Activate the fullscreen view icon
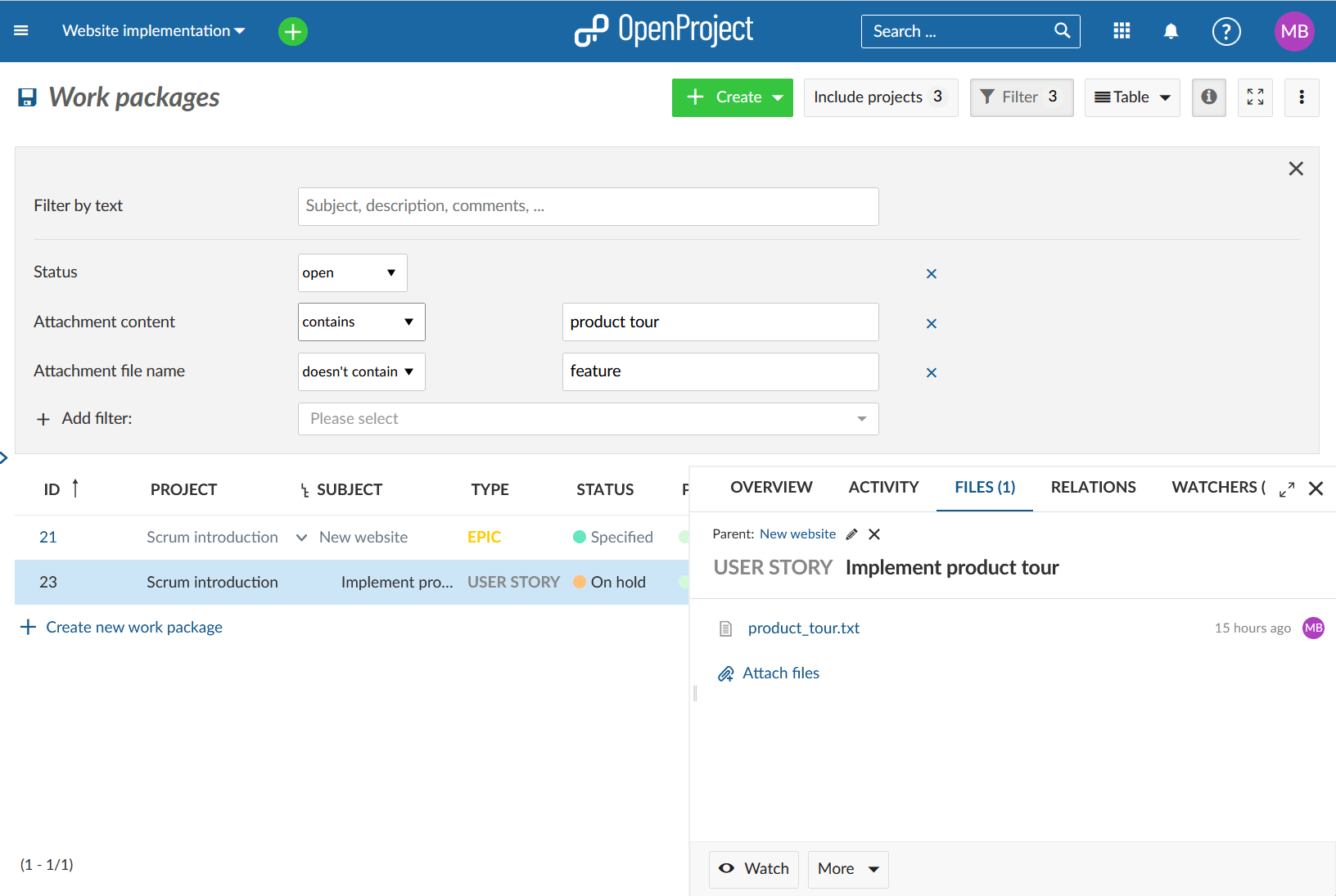This screenshot has height=896, width=1336. tap(1255, 97)
